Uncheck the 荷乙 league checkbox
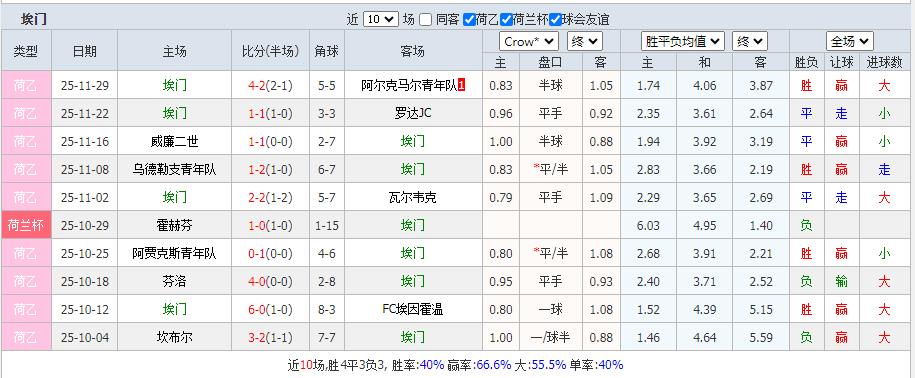Image resolution: width=915 pixels, height=378 pixels. coord(469,20)
